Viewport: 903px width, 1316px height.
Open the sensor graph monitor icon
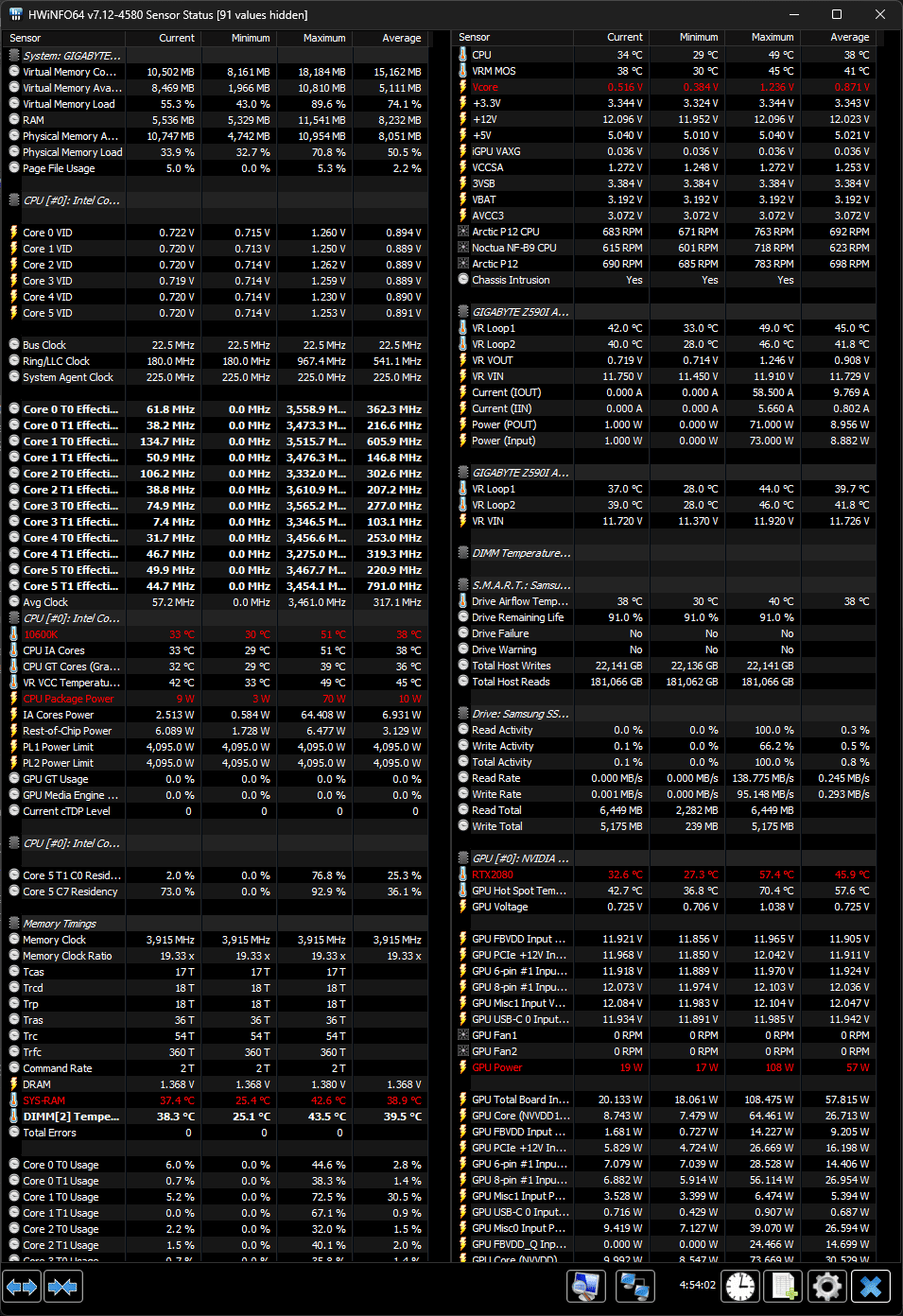[x=586, y=1287]
